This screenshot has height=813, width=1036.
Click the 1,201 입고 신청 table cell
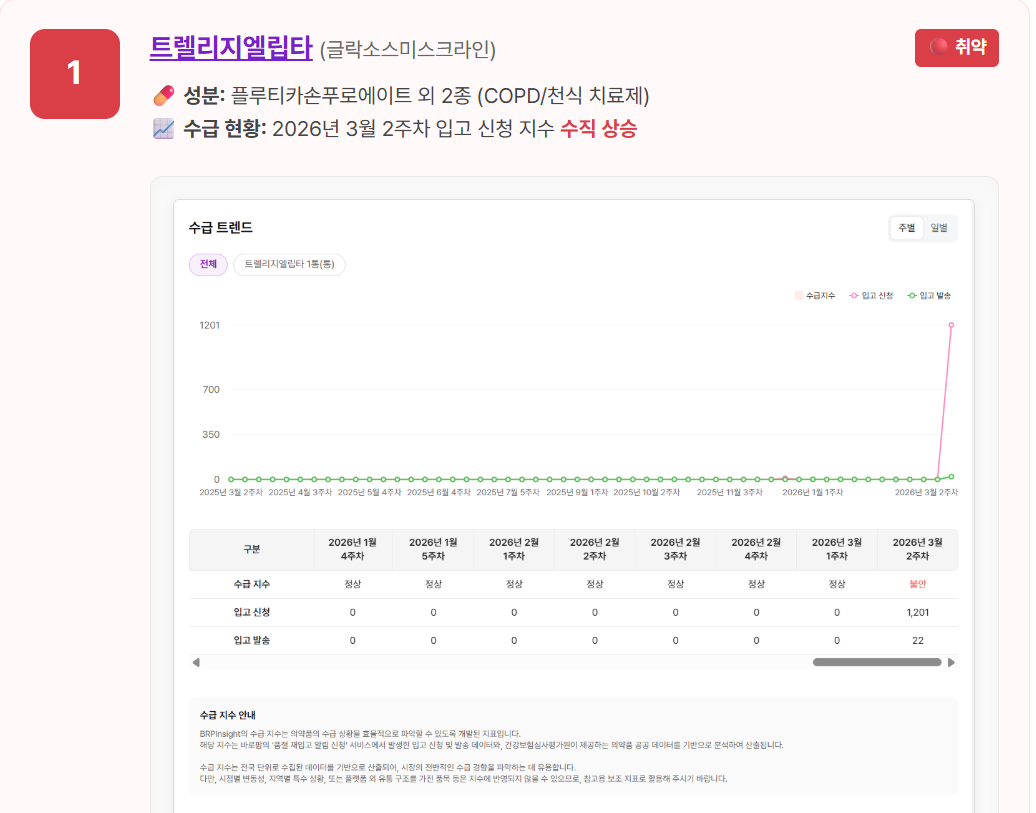[917, 612]
